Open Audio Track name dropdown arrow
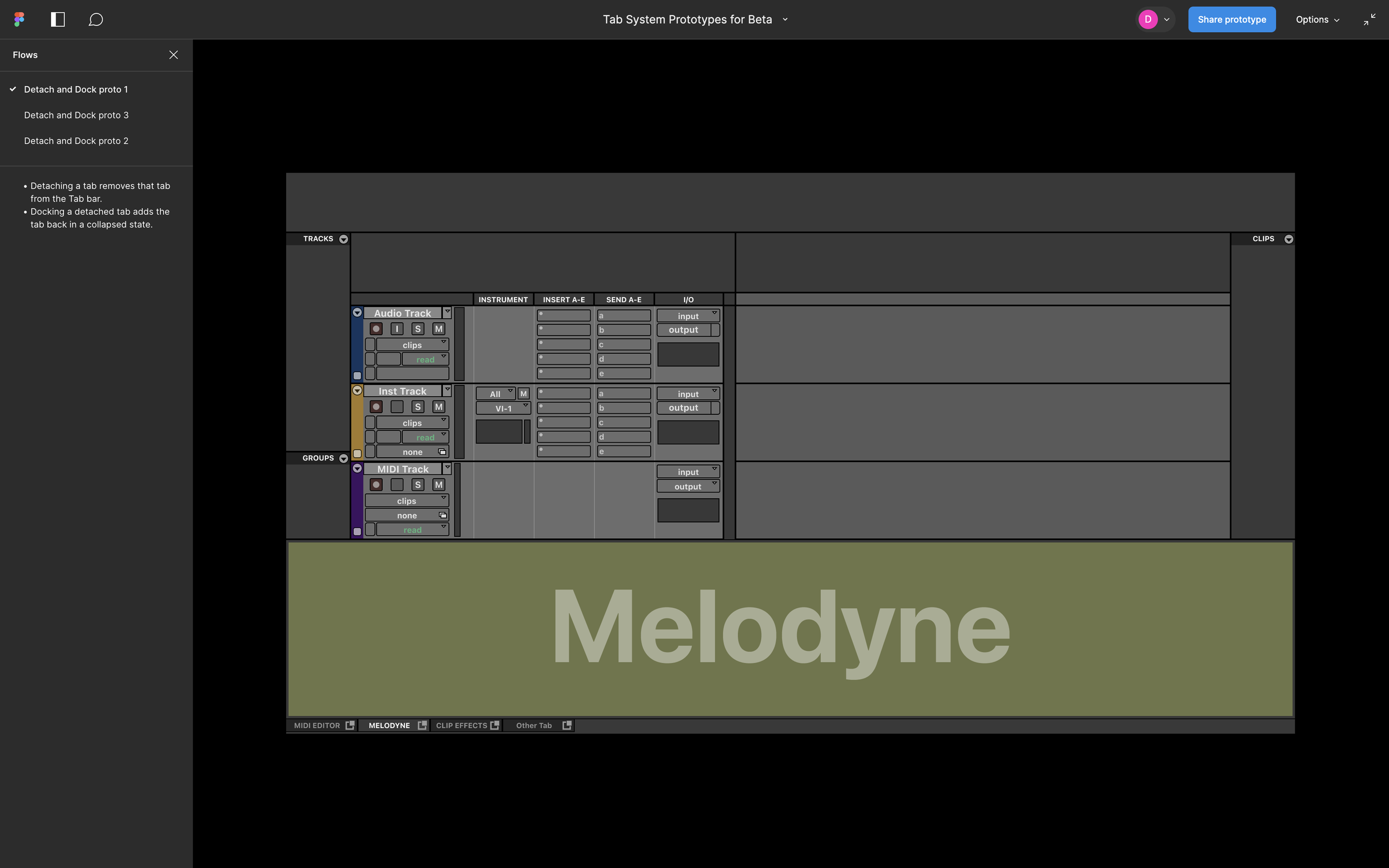This screenshot has height=868, width=1389. [x=447, y=313]
